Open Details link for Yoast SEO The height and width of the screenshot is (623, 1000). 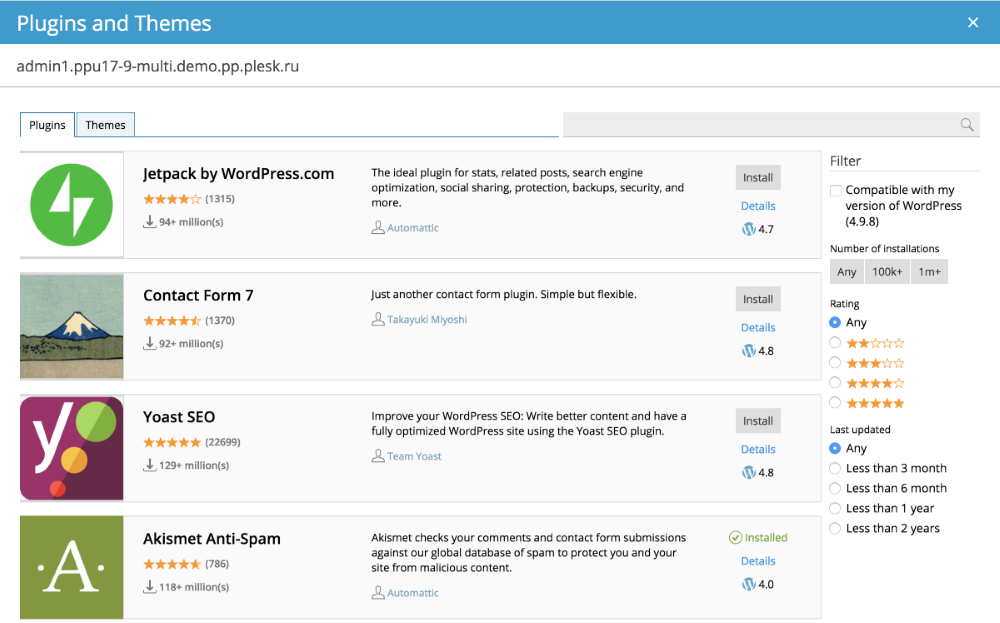[758, 449]
